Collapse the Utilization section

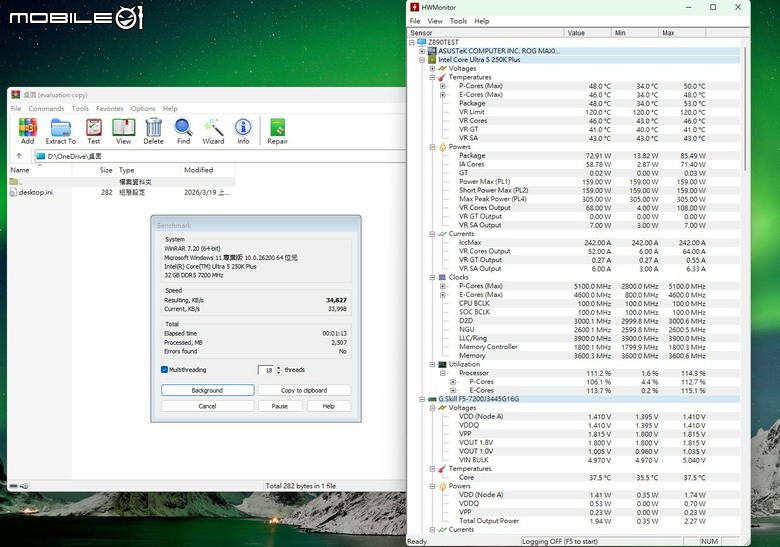(432, 364)
